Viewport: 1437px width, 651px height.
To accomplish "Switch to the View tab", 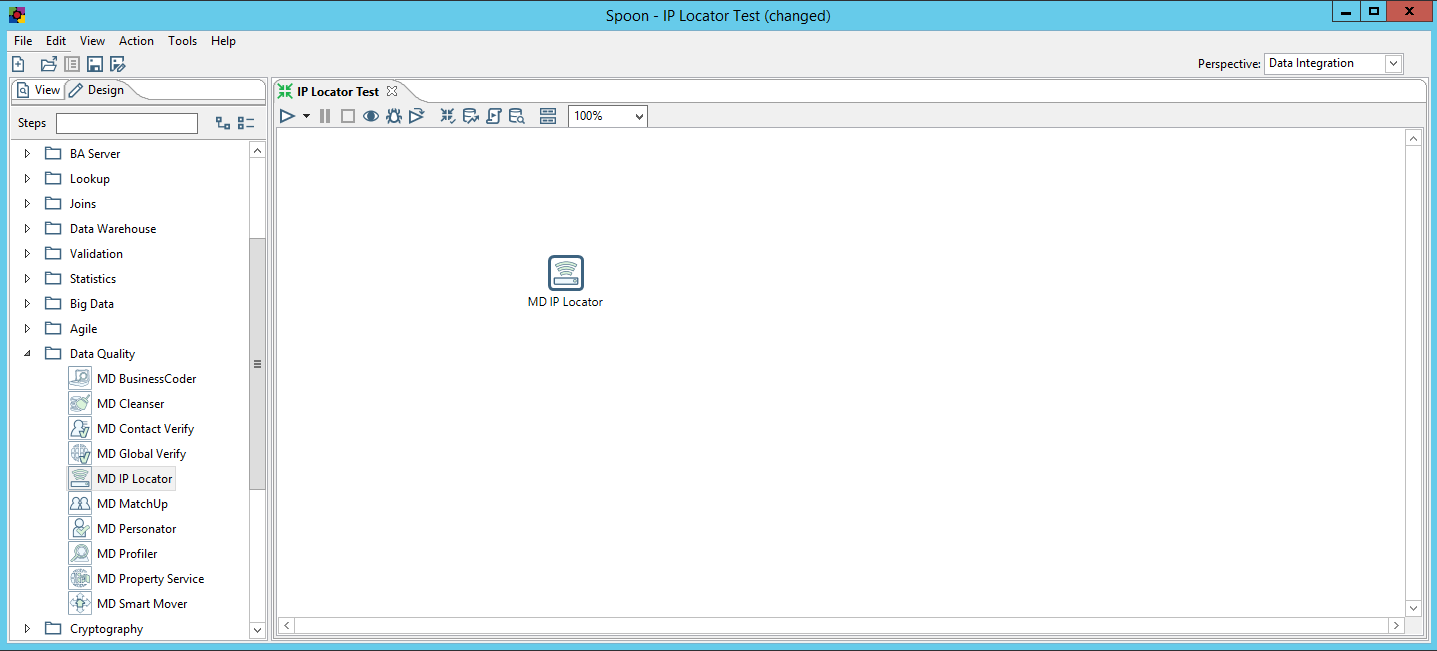I will coord(39,90).
